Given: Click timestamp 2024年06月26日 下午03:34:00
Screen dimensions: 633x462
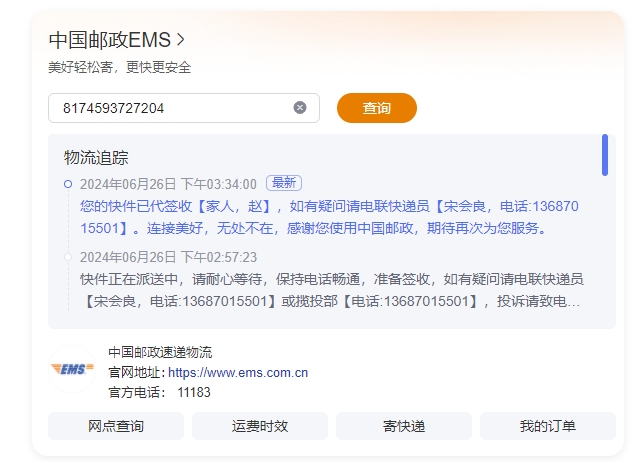Looking at the screenshot, I should 168,184.
